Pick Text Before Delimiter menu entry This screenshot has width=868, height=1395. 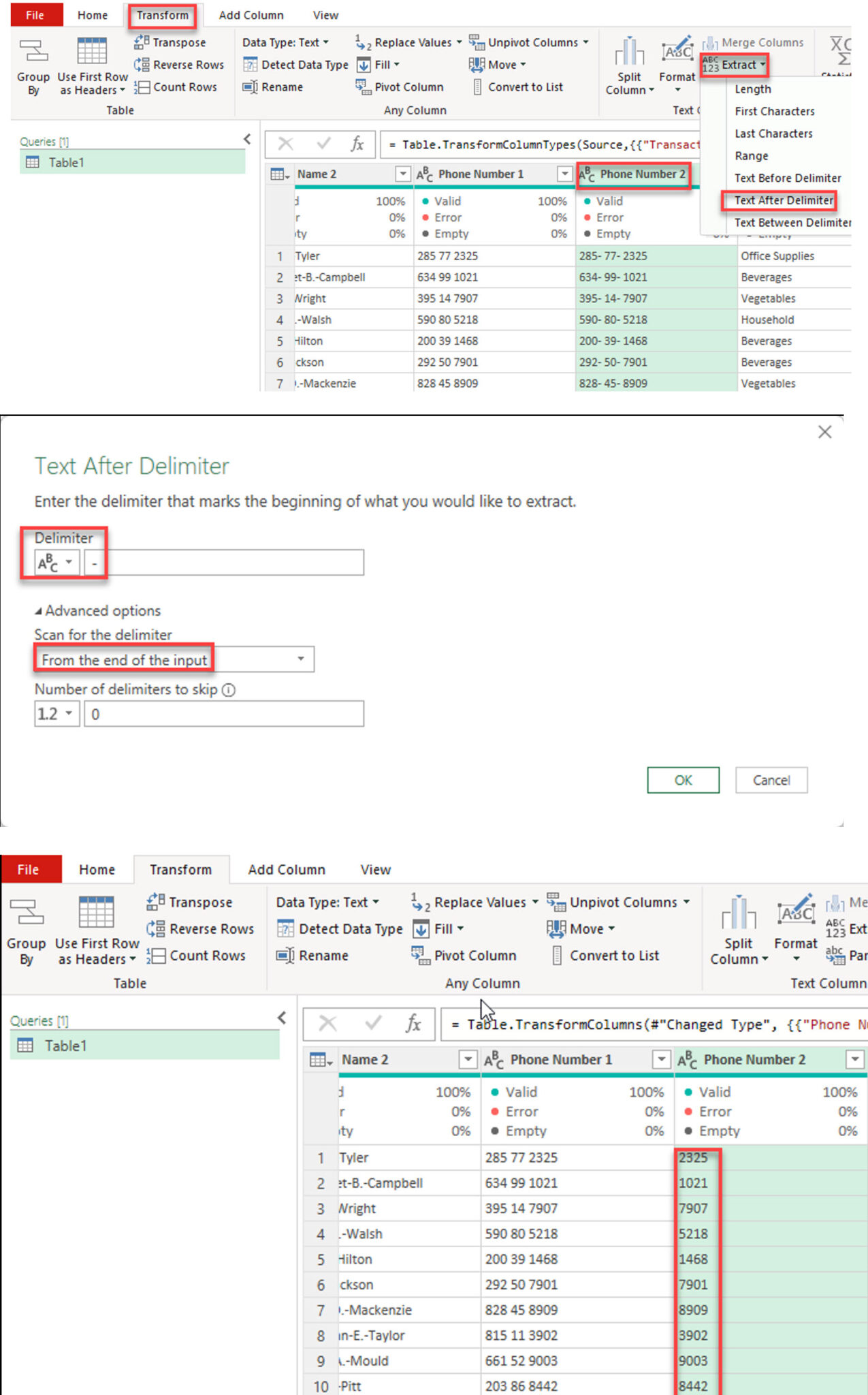pyautogui.click(x=787, y=178)
